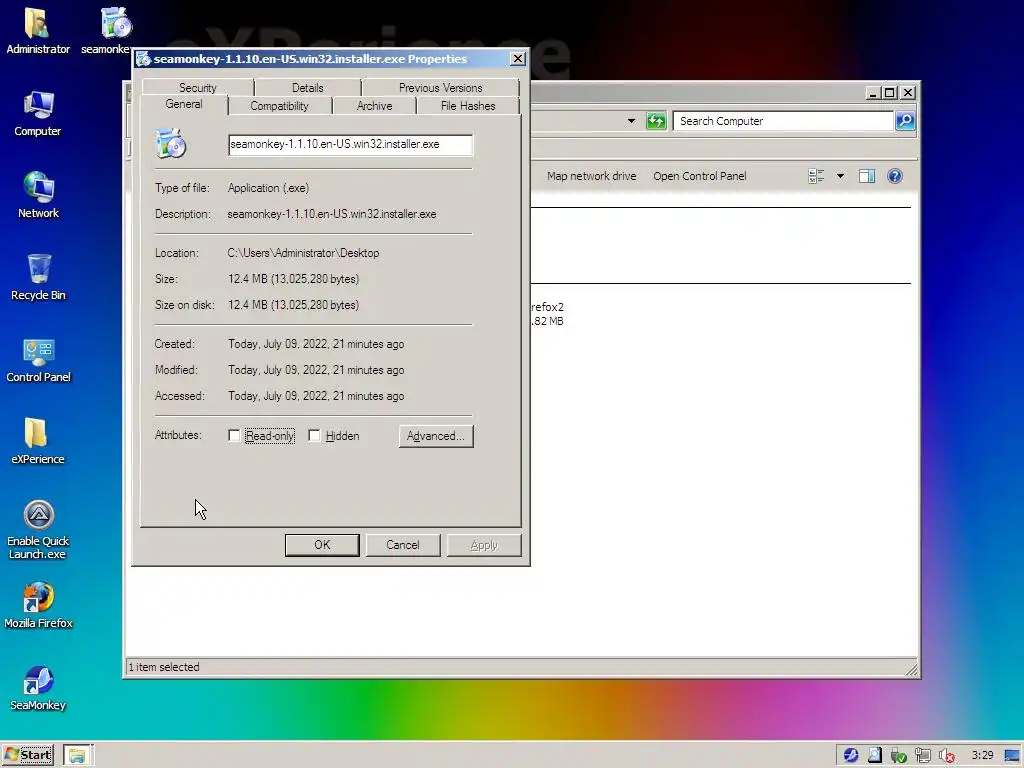Open the Control Panel desktop icon

click(38, 360)
